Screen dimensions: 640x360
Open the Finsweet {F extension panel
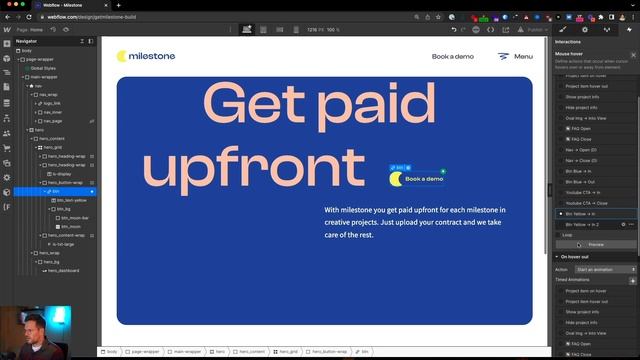tap(7, 207)
